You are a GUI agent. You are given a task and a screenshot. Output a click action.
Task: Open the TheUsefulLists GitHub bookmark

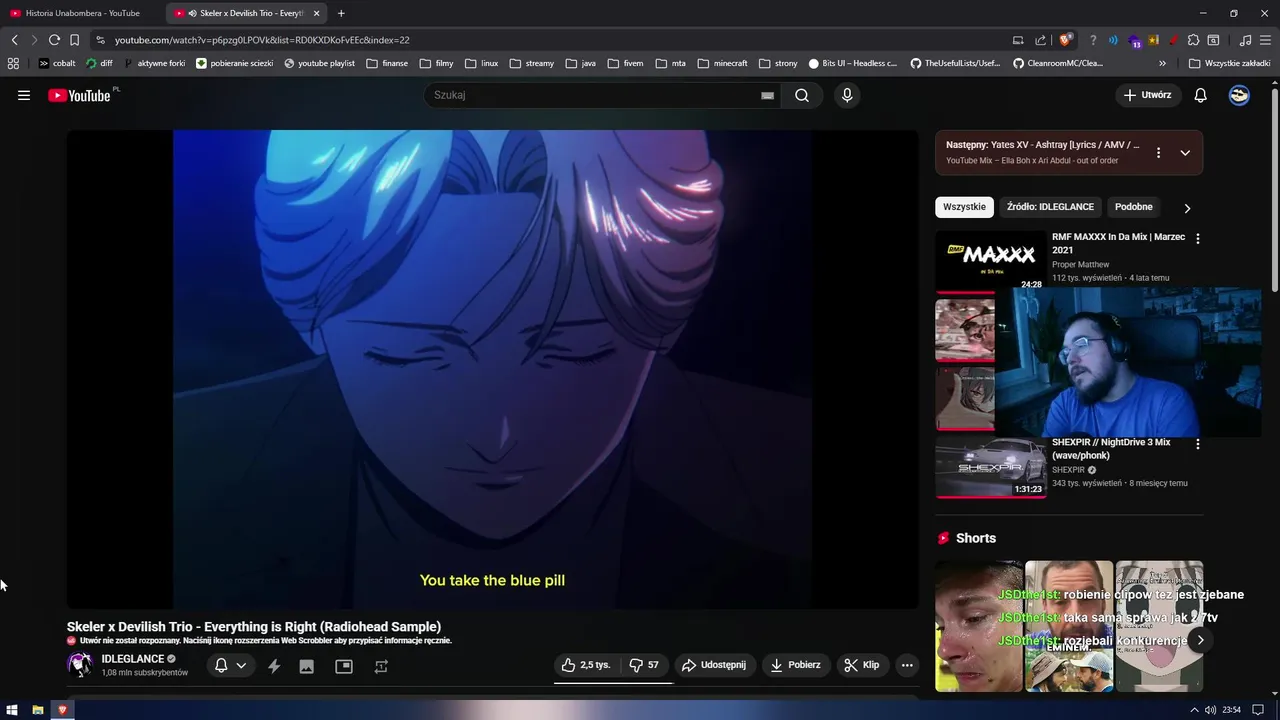[x=955, y=63]
